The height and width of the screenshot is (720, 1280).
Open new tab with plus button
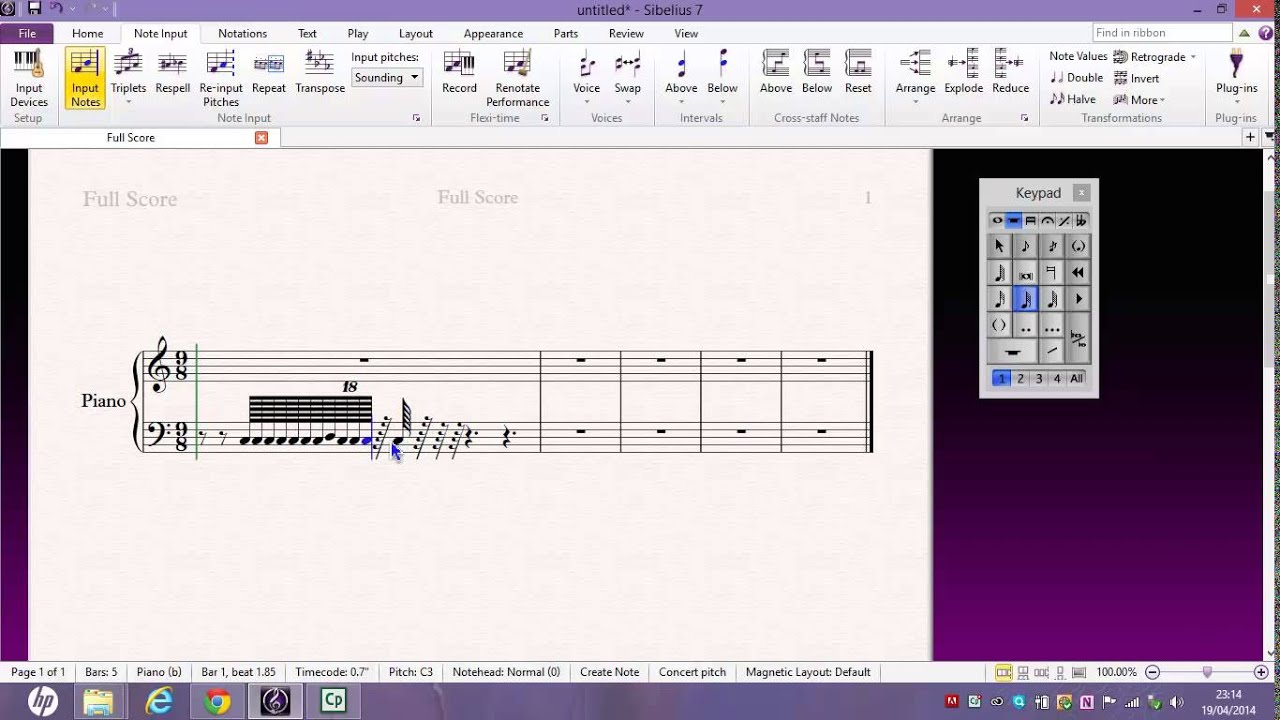[1250, 138]
